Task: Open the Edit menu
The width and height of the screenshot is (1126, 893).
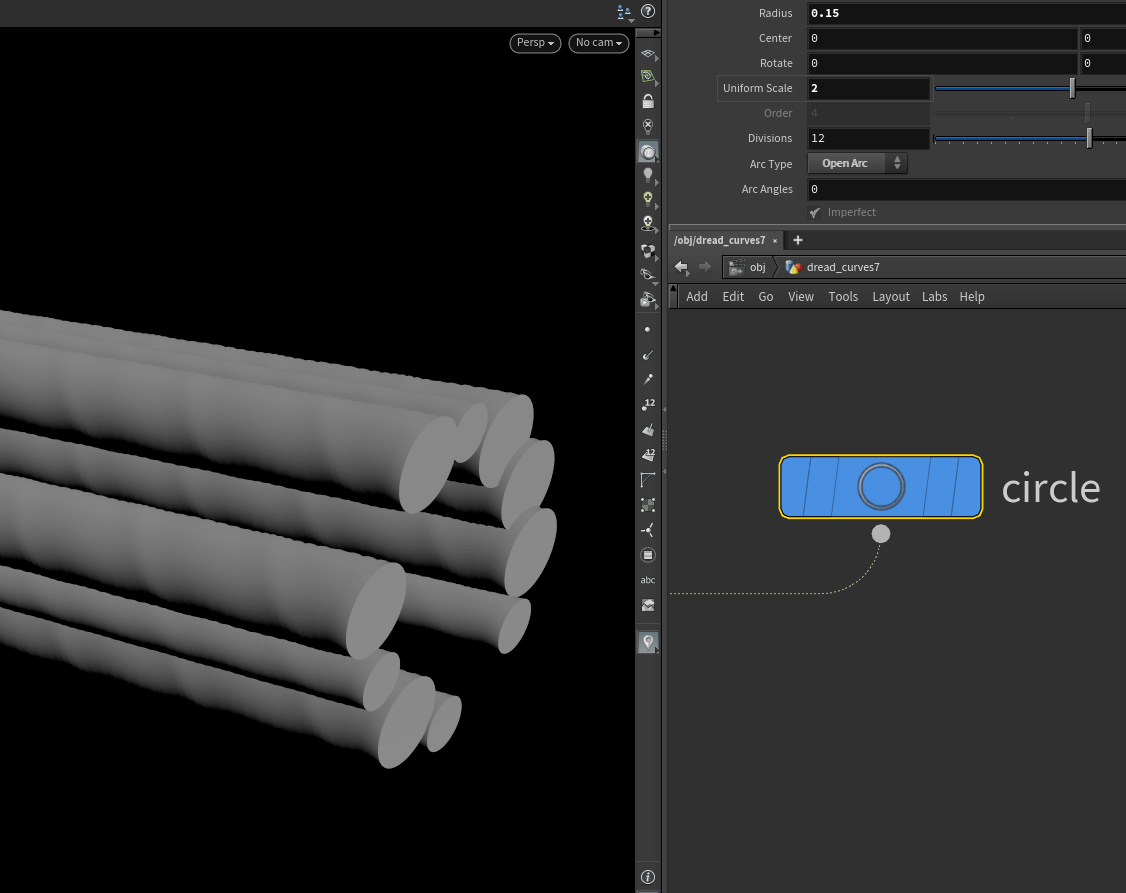Action: 733,296
